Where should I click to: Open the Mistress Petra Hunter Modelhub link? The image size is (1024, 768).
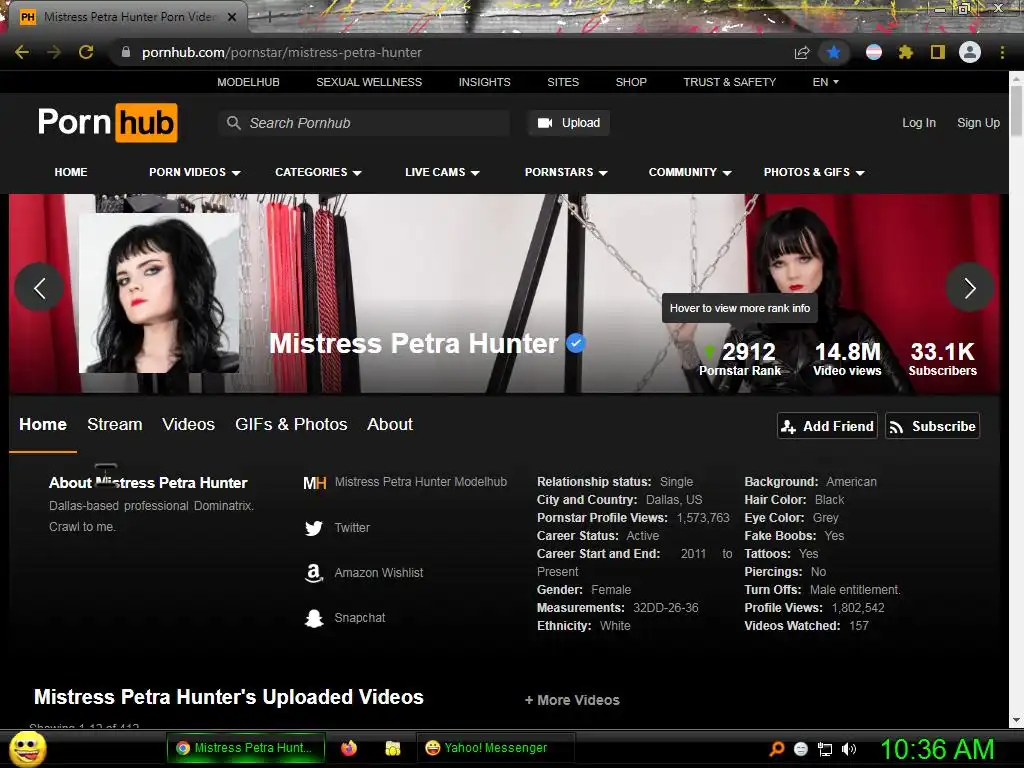click(421, 482)
